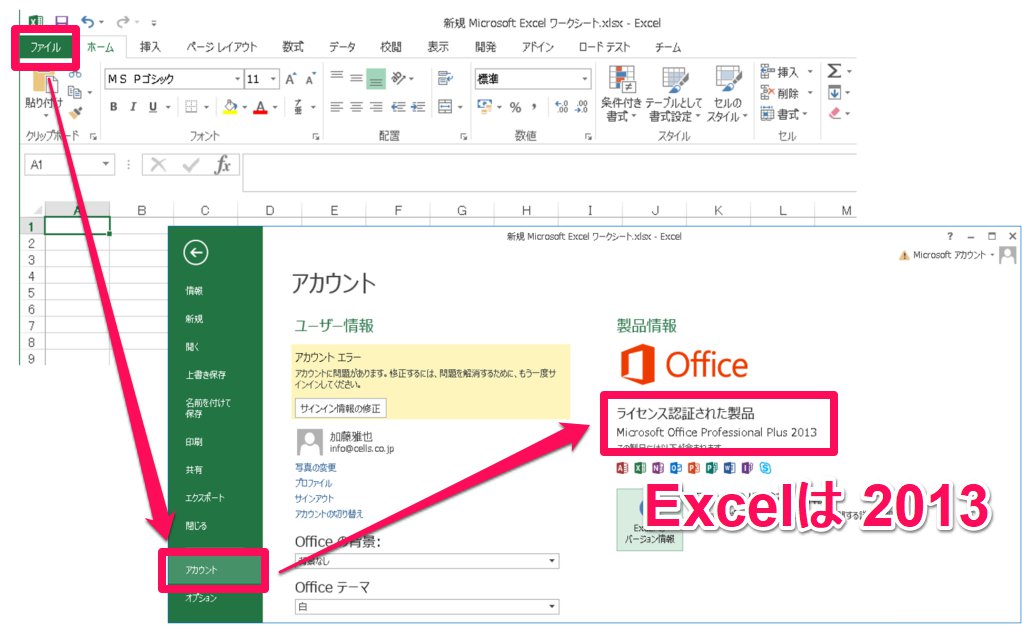Screen dimensions: 1031x633
Task: Click the Copy icon in clipboard group
Action: (75, 92)
